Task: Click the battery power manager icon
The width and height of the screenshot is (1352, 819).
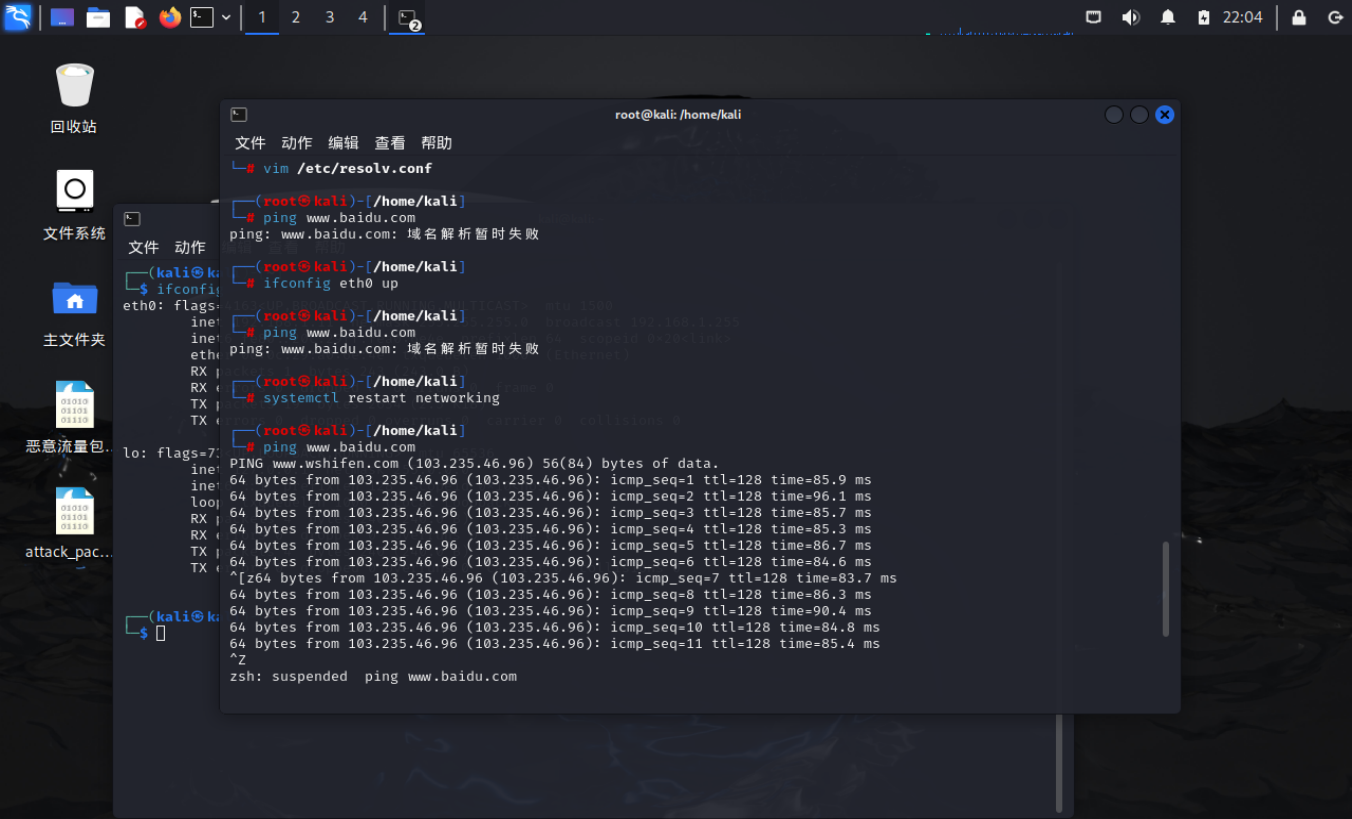Action: pos(1204,17)
